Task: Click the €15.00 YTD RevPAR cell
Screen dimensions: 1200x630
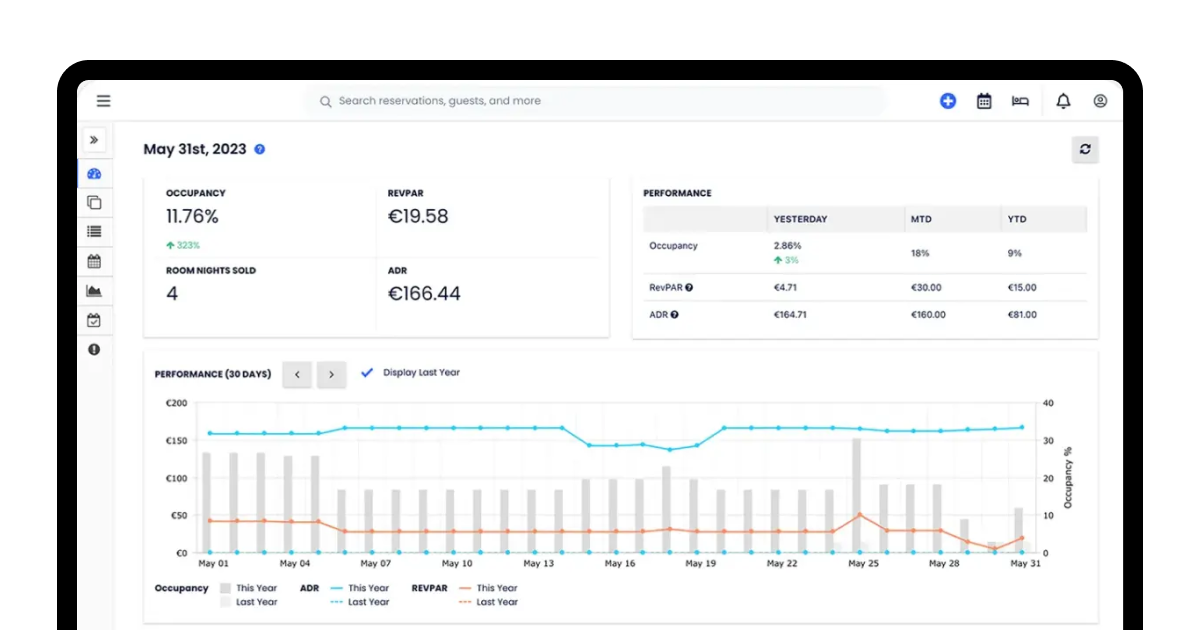Action: (1022, 287)
